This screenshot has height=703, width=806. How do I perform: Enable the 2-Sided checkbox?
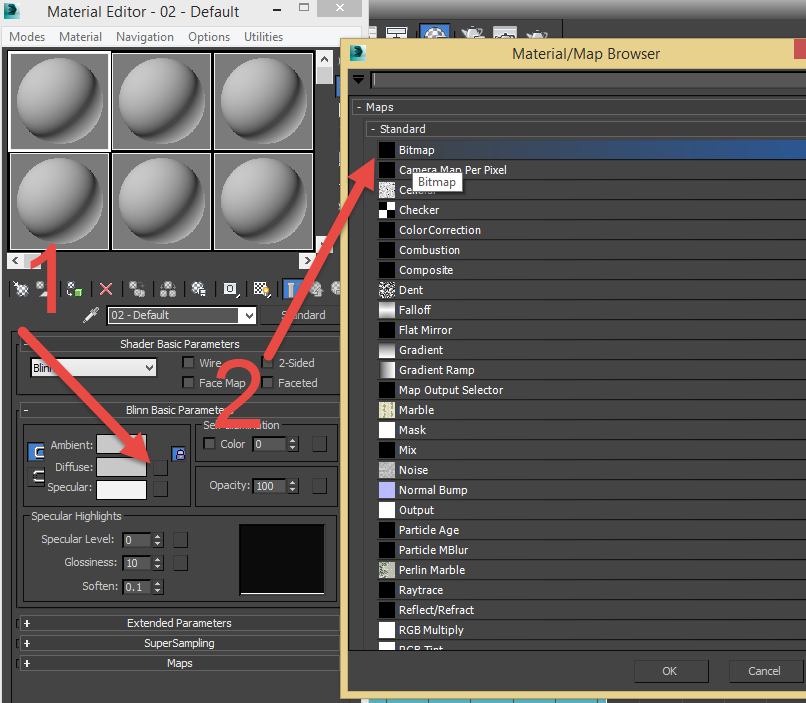coord(267,363)
